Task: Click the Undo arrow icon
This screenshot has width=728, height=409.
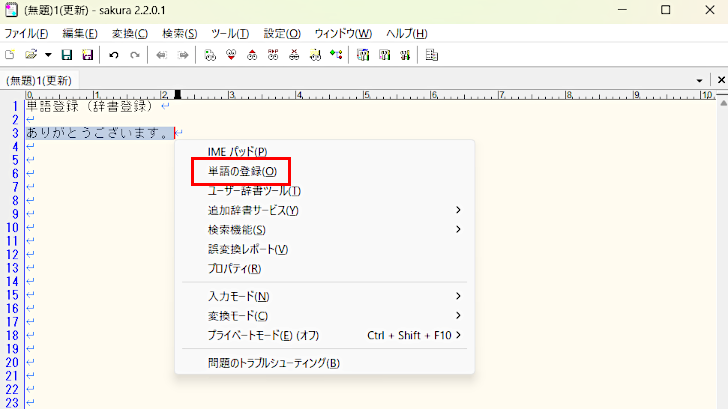Action: click(112, 54)
